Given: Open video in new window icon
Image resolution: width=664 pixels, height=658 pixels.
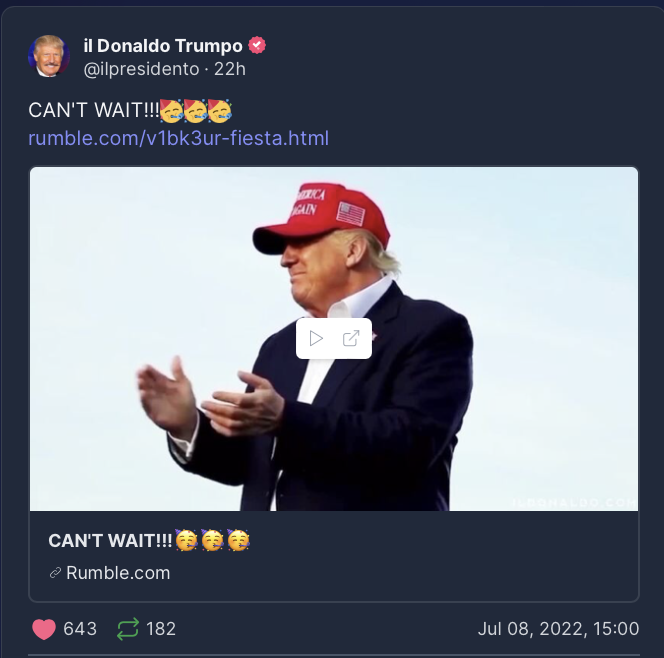Looking at the screenshot, I should click(x=351, y=338).
